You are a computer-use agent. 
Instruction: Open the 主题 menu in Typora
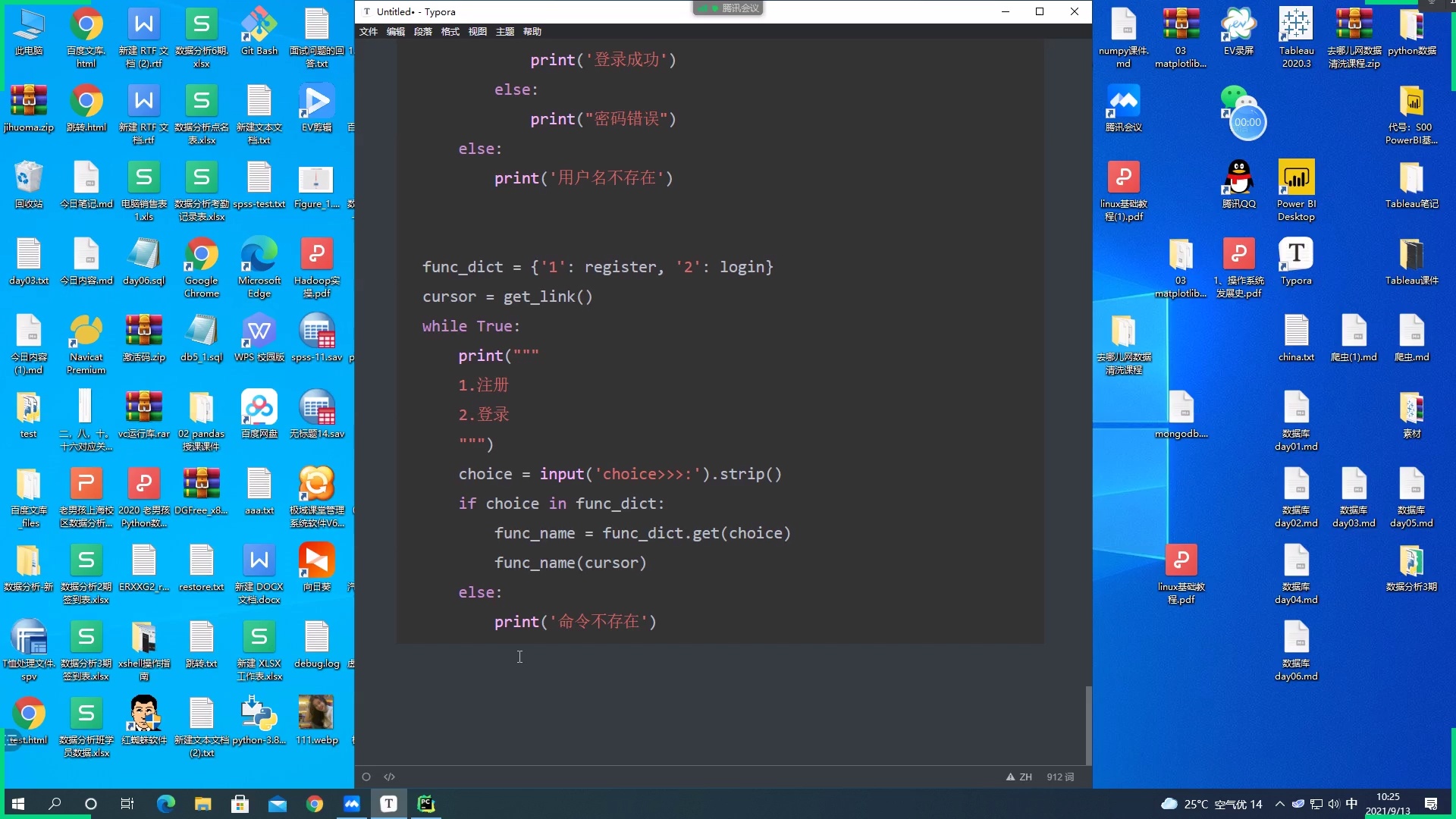point(504,31)
